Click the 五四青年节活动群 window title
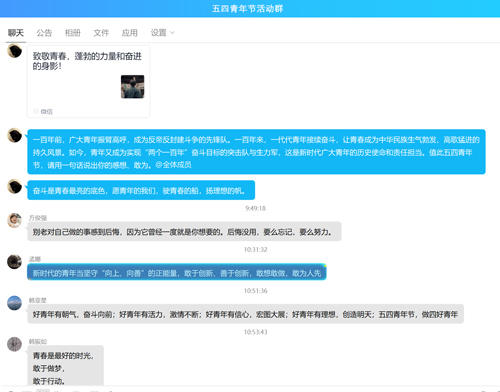 (x=247, y=8)
